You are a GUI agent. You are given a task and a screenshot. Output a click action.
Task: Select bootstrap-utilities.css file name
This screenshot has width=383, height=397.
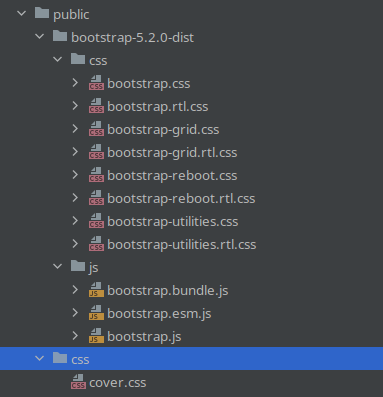[x=173, y=222]
